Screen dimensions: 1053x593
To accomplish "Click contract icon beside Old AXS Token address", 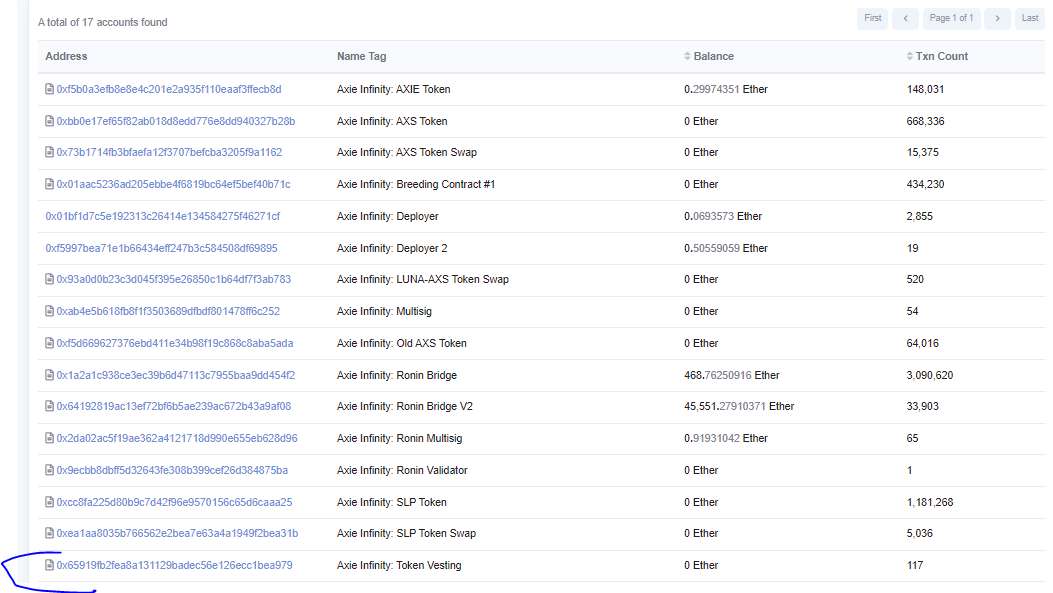I will pos(49,343).
